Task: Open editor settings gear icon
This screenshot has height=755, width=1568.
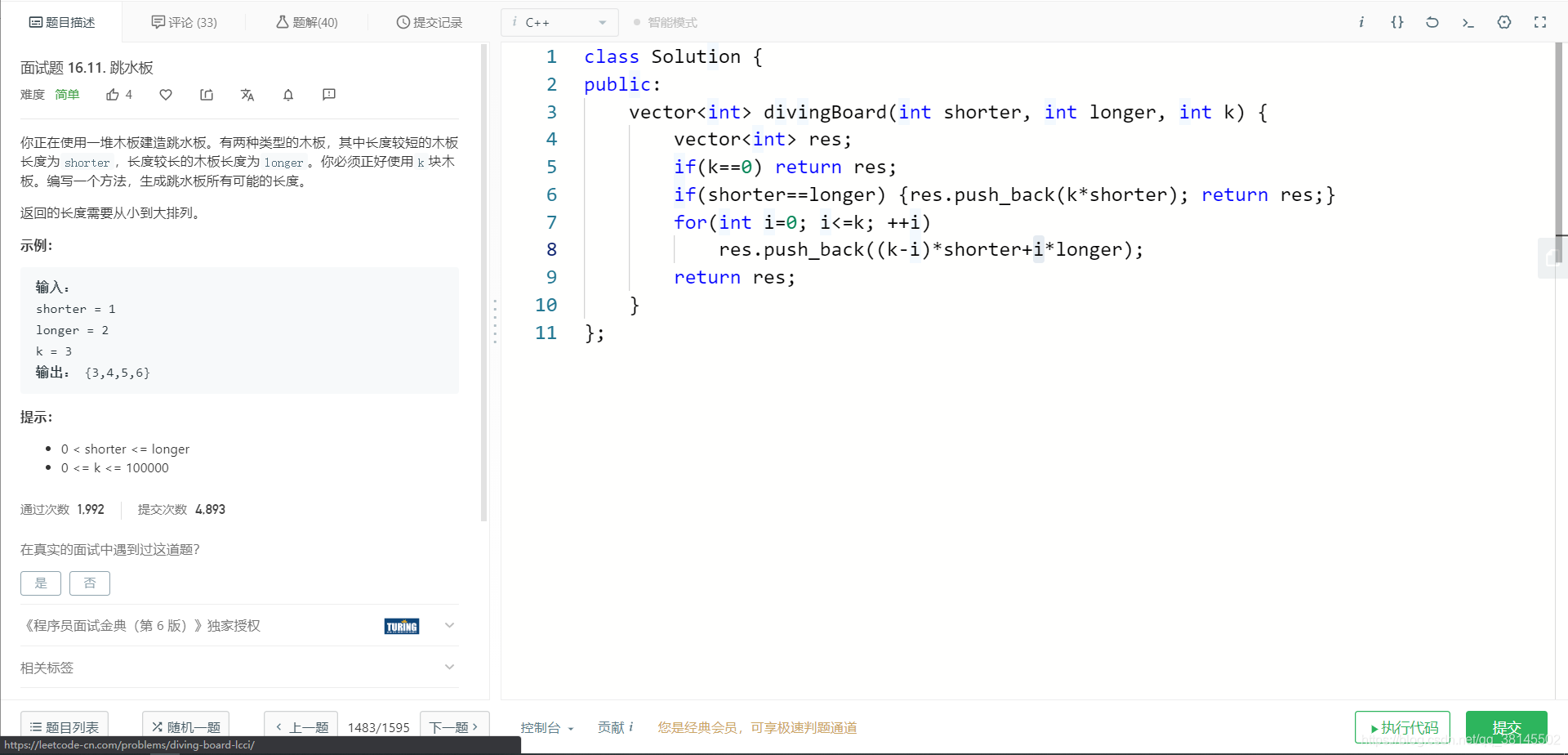Action: click(1504, 22)
